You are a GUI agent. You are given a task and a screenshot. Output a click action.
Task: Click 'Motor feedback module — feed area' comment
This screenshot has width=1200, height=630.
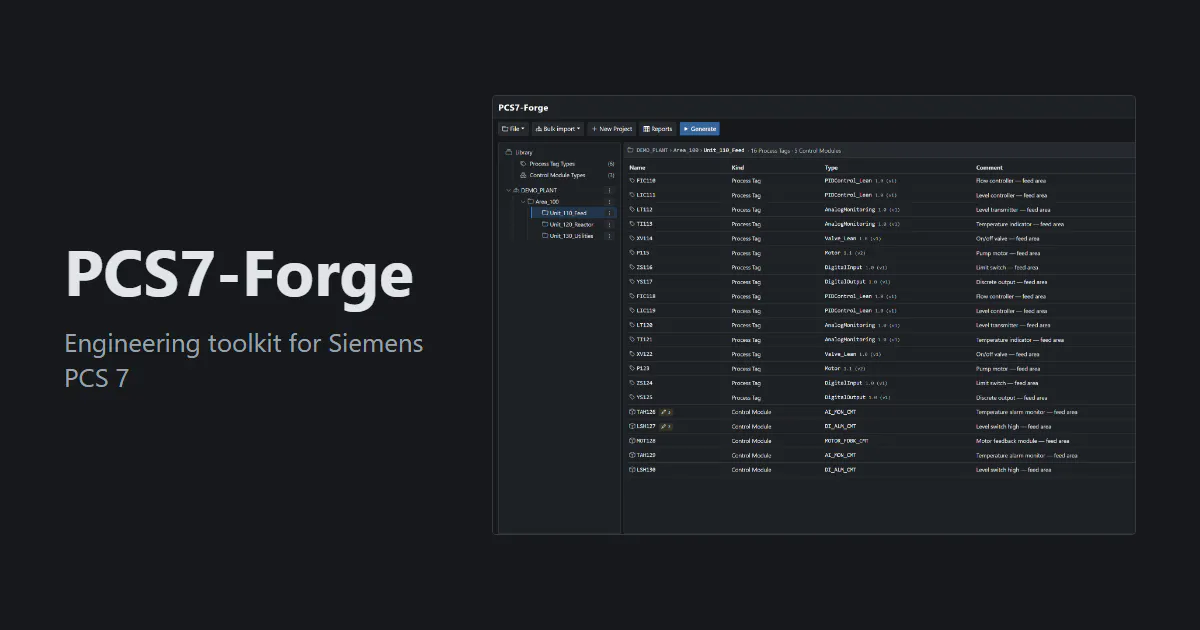pyautogui.click(x=1023, y=441)
